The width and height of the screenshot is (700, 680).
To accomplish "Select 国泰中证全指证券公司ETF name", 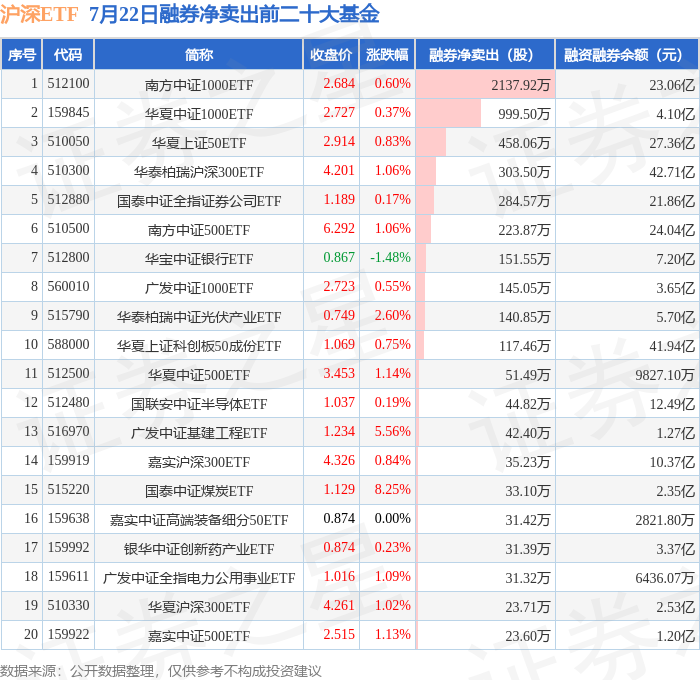I will click(199, 201).
